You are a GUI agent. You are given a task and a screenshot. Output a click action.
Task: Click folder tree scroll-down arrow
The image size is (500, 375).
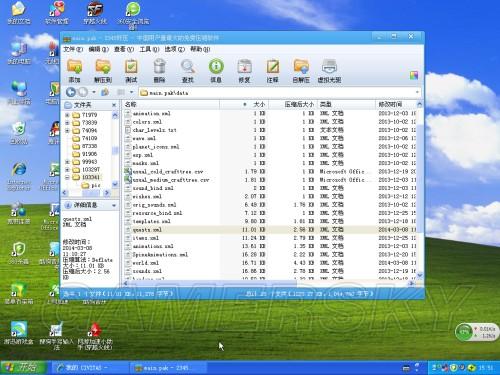click(115, 184)
